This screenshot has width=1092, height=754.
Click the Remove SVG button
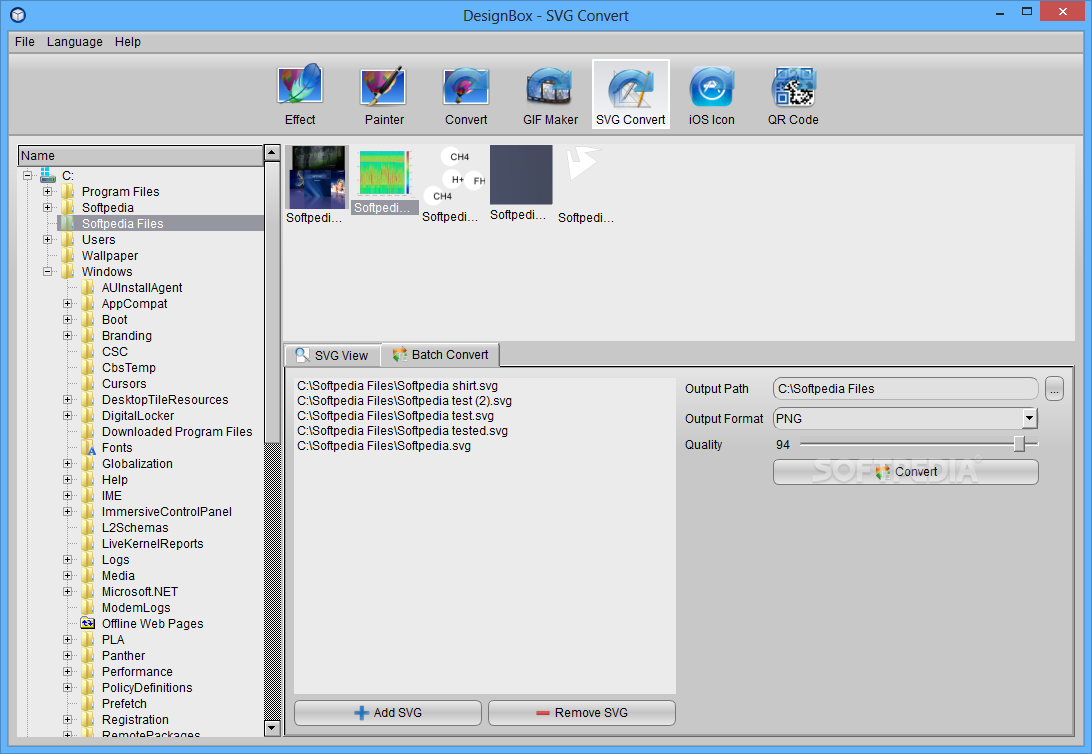[x=582, y=712]
